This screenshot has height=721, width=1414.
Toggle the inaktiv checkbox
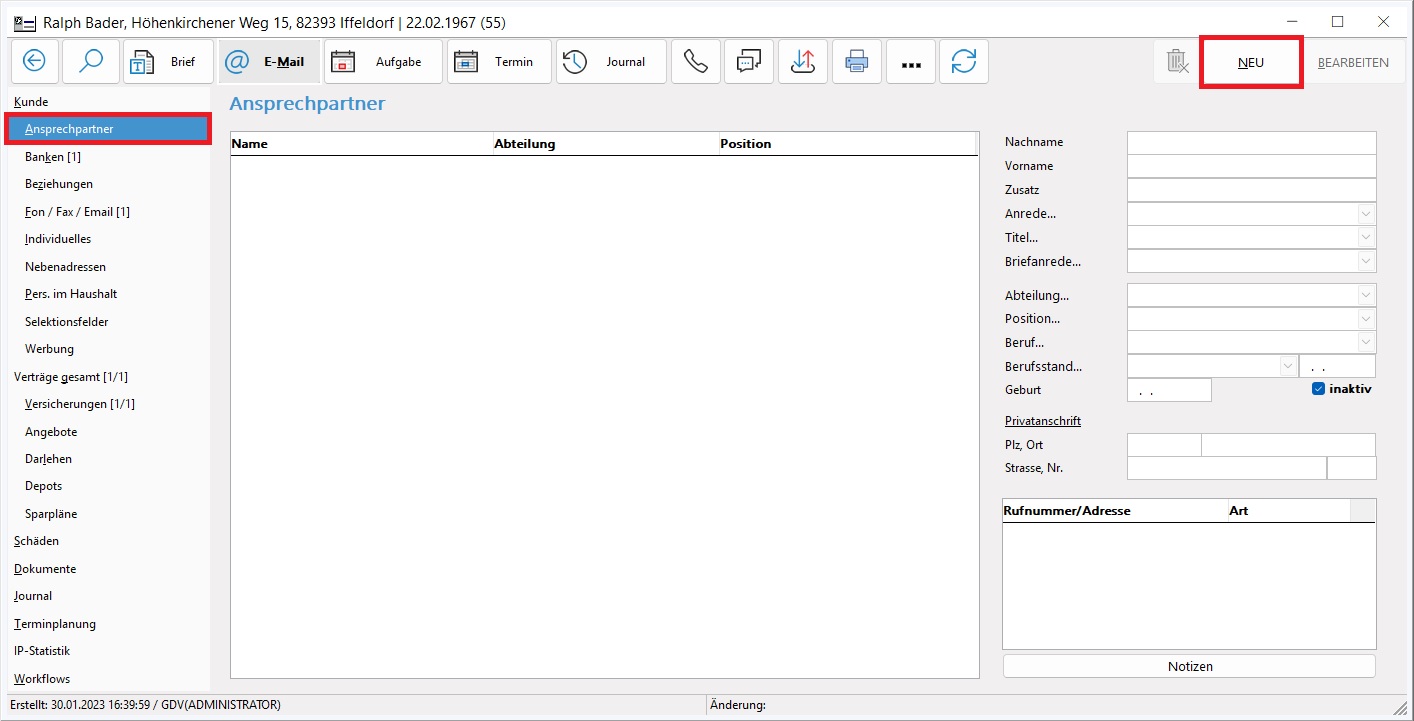[x=1318, y=389]
